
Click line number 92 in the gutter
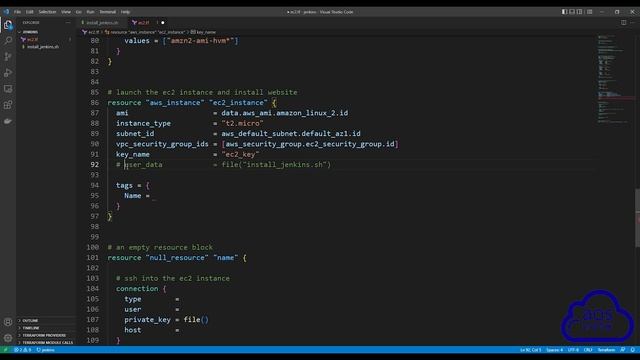tap(94, 164)
